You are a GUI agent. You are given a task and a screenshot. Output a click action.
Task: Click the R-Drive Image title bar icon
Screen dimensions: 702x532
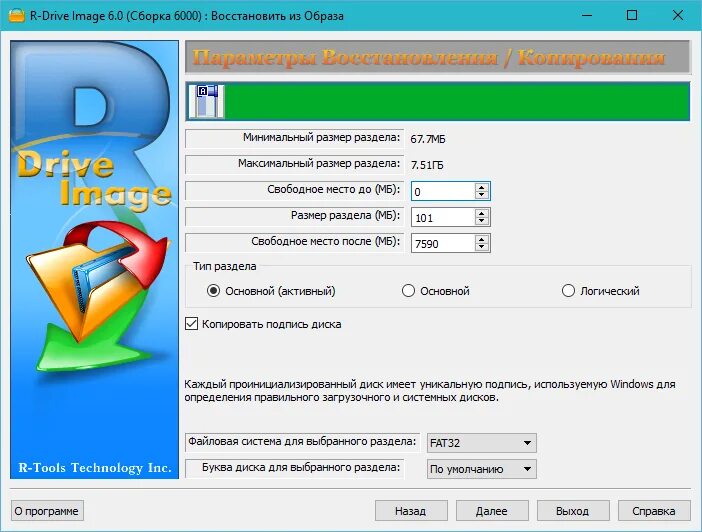pos(17,15)
